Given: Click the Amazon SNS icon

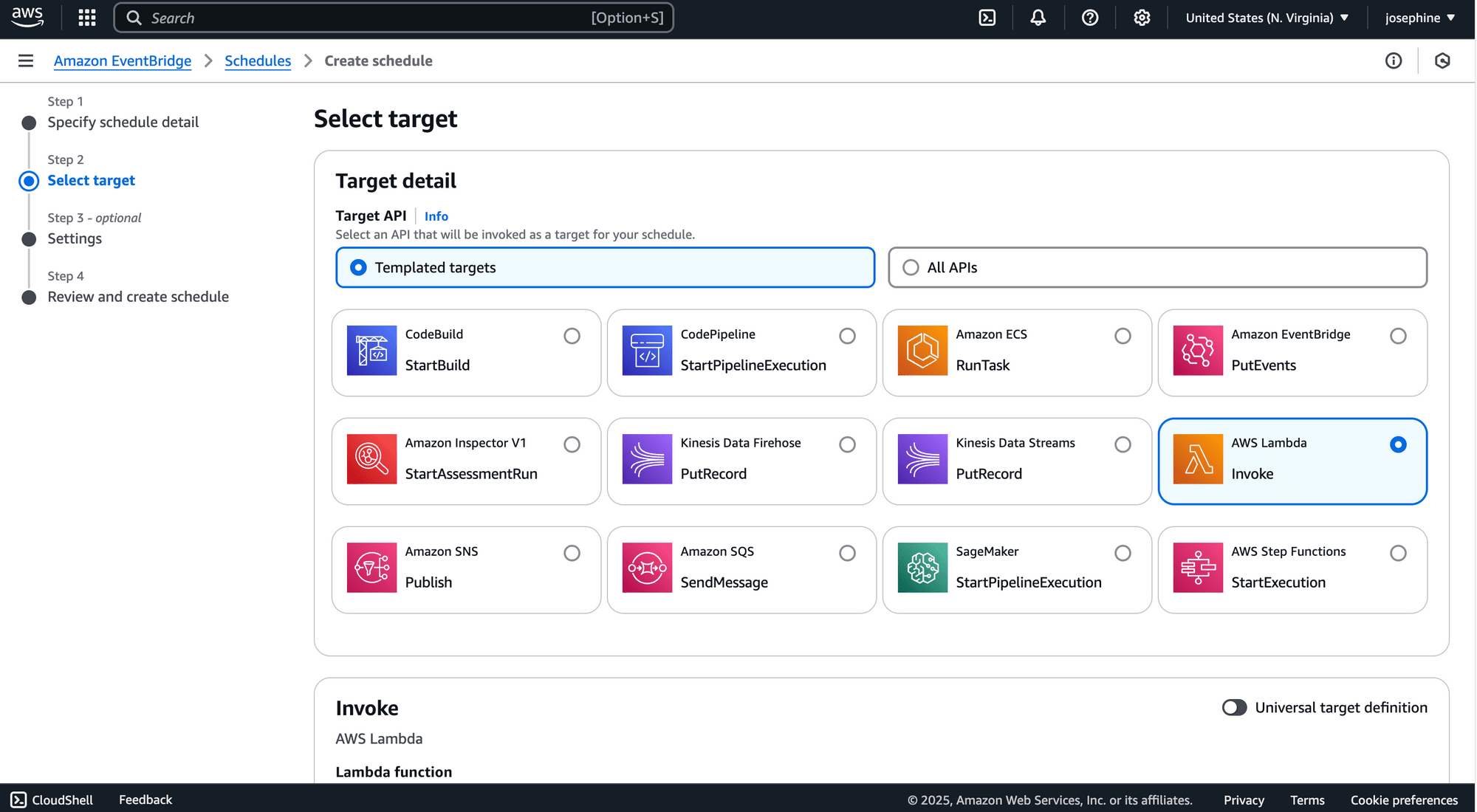Looking at the screenshot, I should point(371,568).
